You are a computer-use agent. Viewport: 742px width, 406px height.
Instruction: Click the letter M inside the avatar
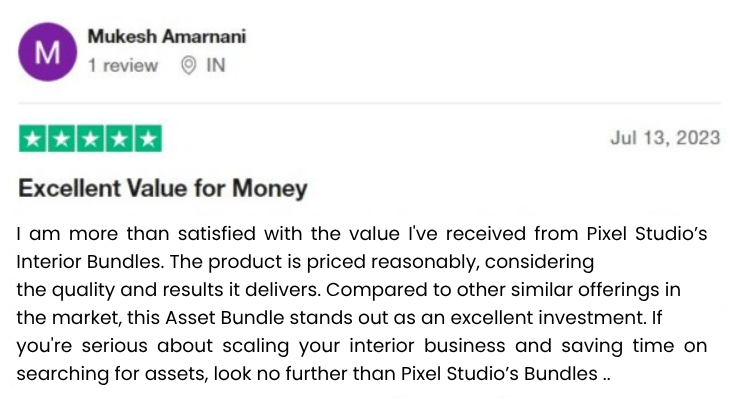[47, 52]
